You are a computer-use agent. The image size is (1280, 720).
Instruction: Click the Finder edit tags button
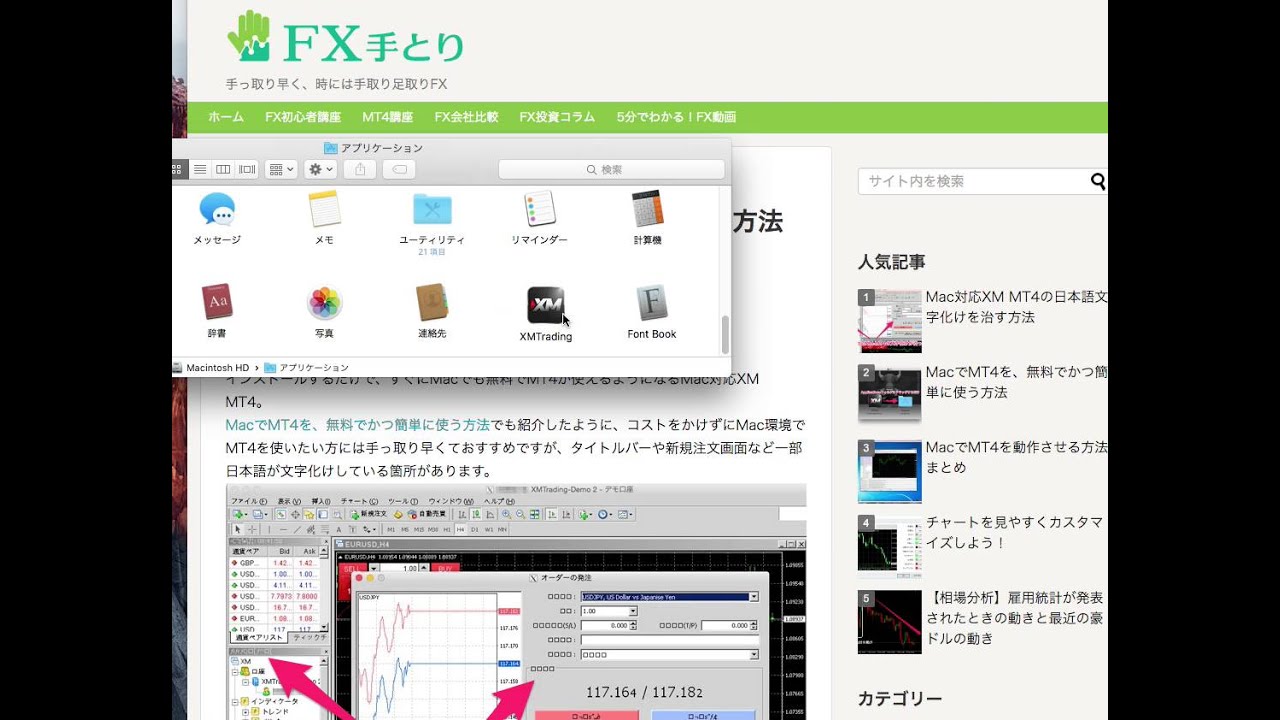tap(399, 170)
